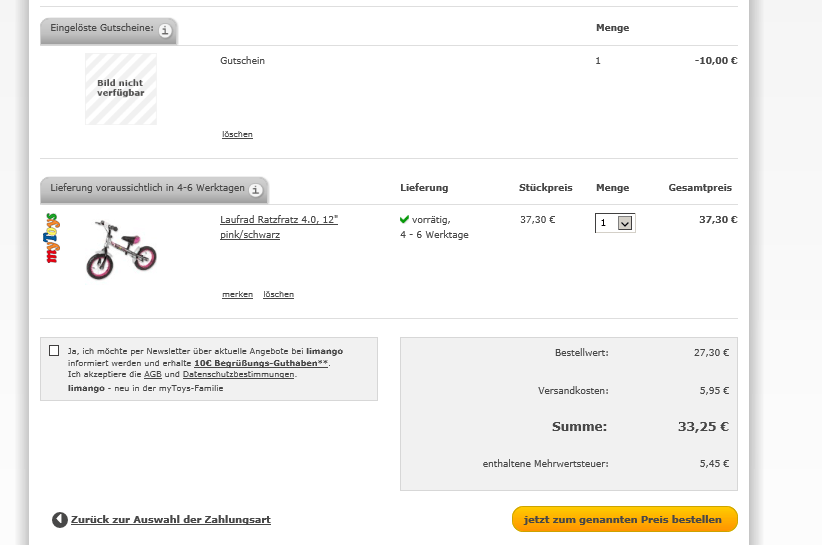Delete the Laufrad item via löschen

pos(278,294)
